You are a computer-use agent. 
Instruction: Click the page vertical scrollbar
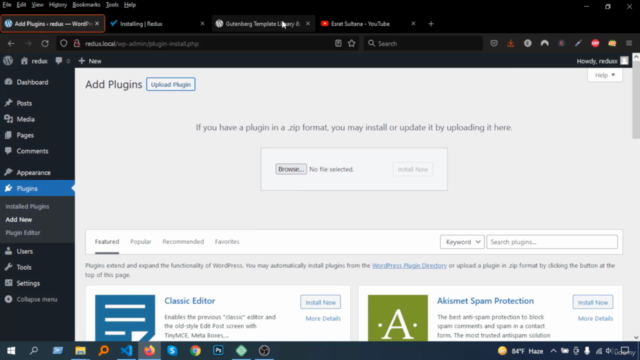click(636, 197)
